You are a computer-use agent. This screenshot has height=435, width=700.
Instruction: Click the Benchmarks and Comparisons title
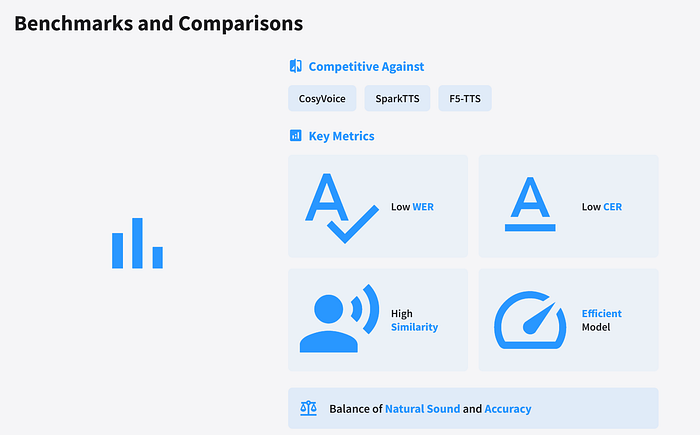pos(158,23)
